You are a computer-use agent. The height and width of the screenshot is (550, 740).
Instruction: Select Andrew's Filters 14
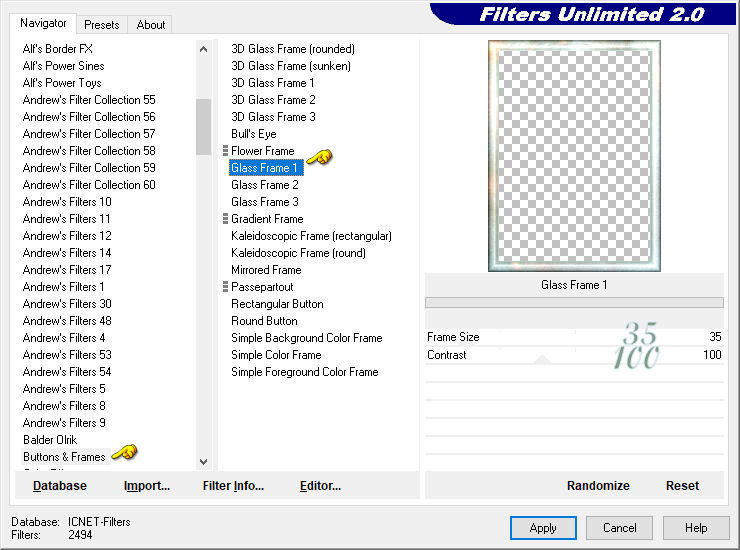click(x=67, y=253)
